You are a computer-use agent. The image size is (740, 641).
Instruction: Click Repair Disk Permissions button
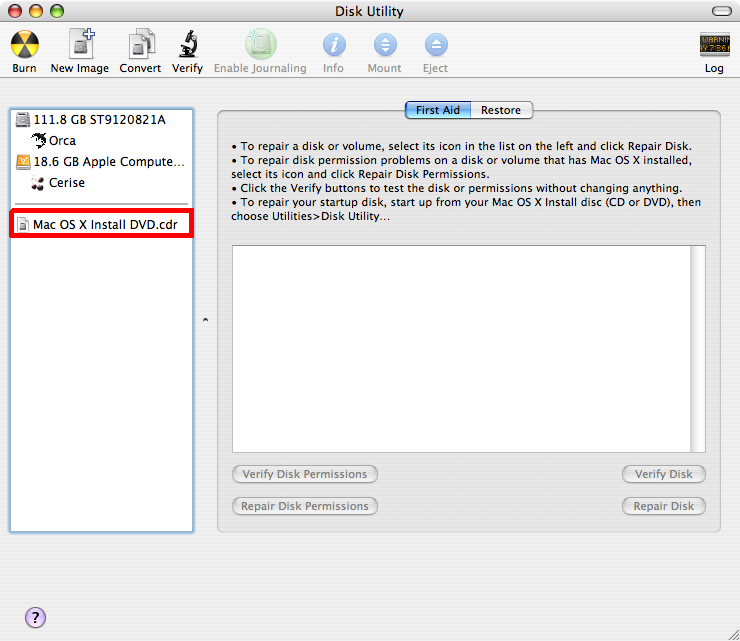click(305, 506)
